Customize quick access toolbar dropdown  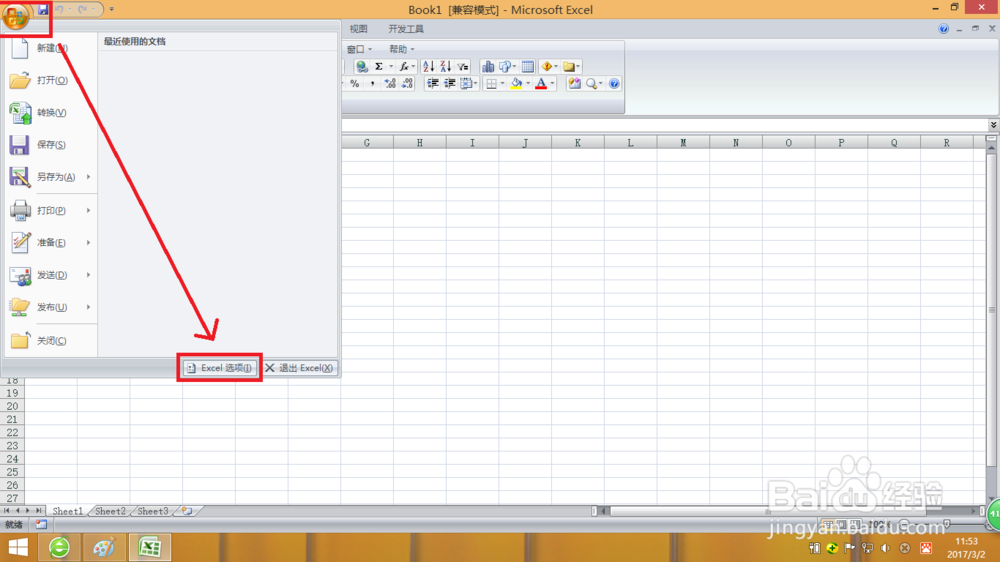(x=112, y=10)
